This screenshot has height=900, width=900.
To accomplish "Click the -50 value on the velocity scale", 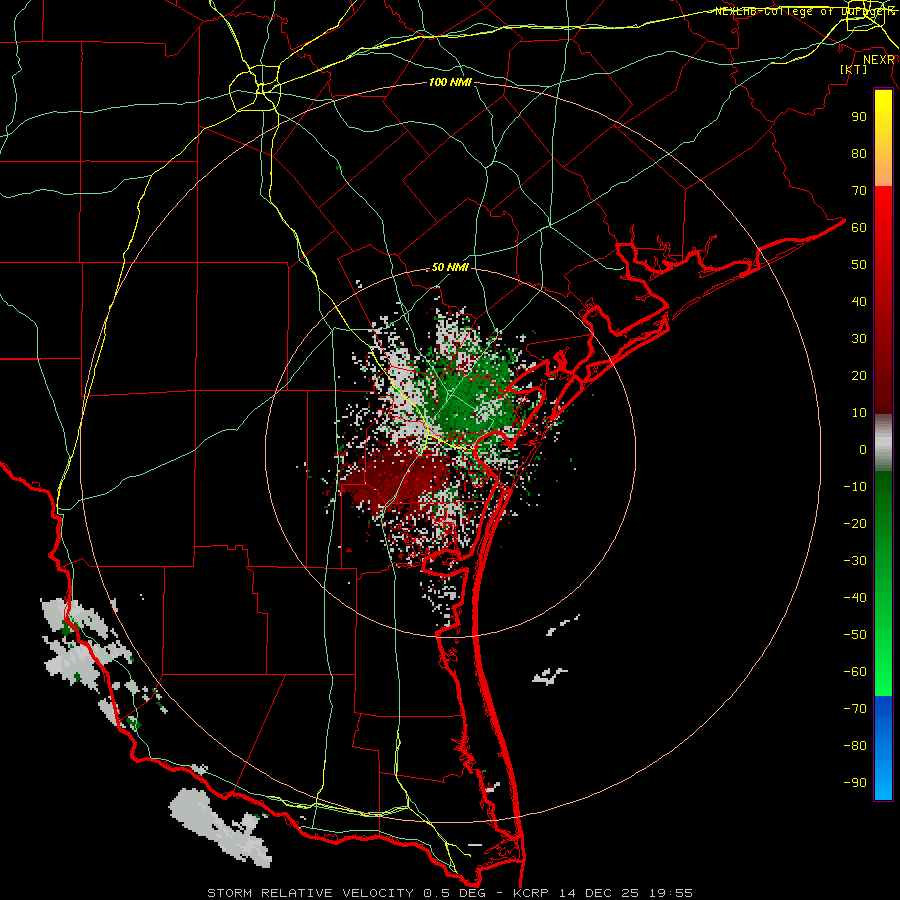I will click(855, 635).
